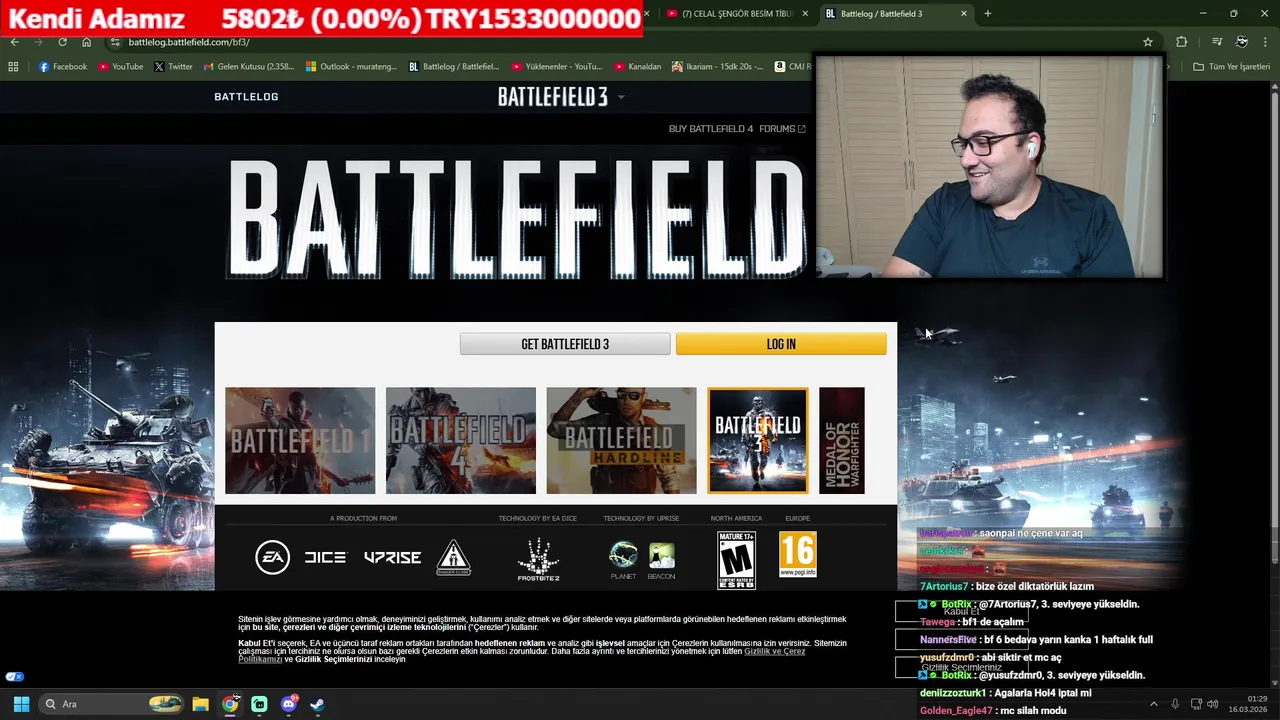
Task: Click the GET BATTLEFIELD 3 button
Action: pyautogui.click(x=565, y=344)
